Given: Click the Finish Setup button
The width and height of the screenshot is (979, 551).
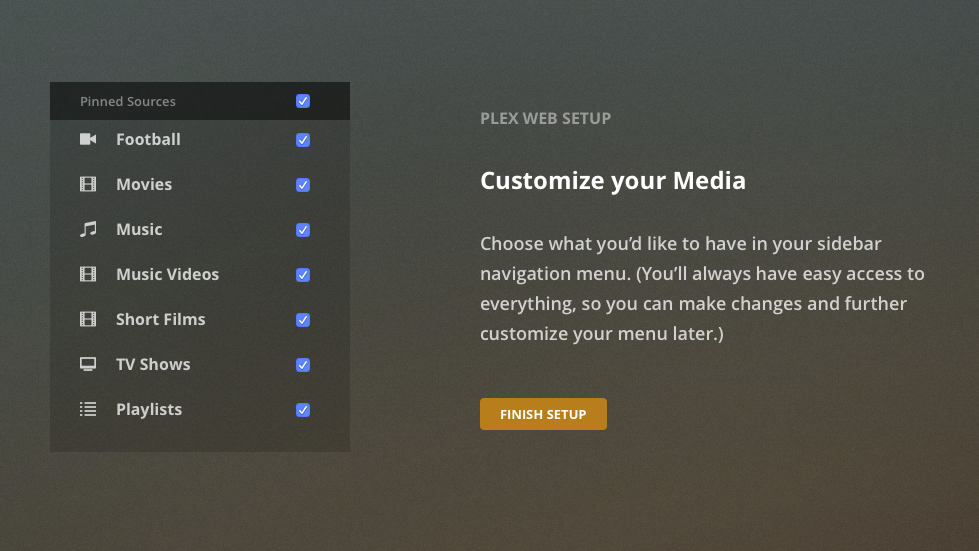Looking at the screenshot, I should point(543,414).
